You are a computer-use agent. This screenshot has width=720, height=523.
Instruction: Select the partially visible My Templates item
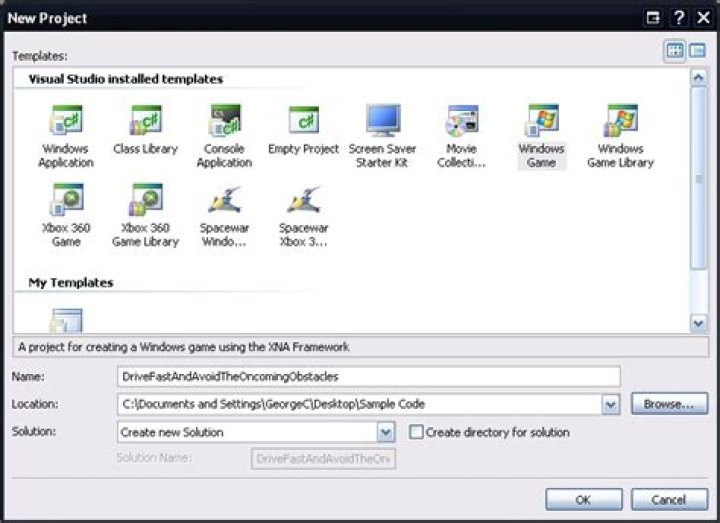[x=66, y=320]
